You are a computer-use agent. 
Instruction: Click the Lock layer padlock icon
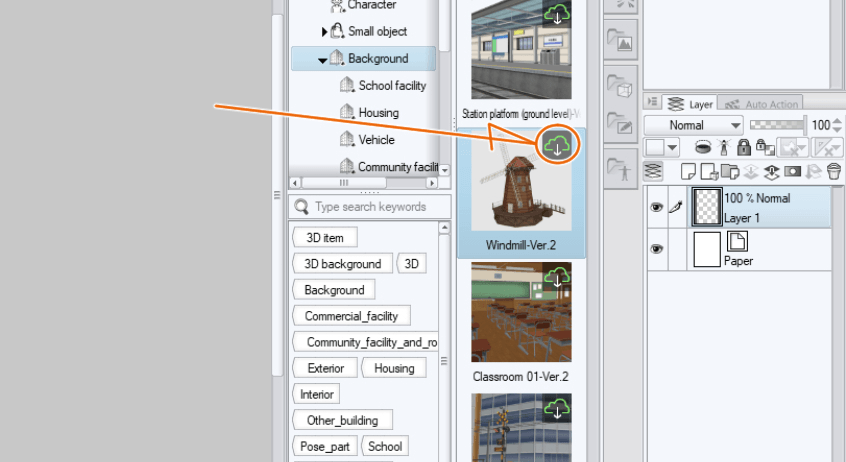tap(743, 147)
